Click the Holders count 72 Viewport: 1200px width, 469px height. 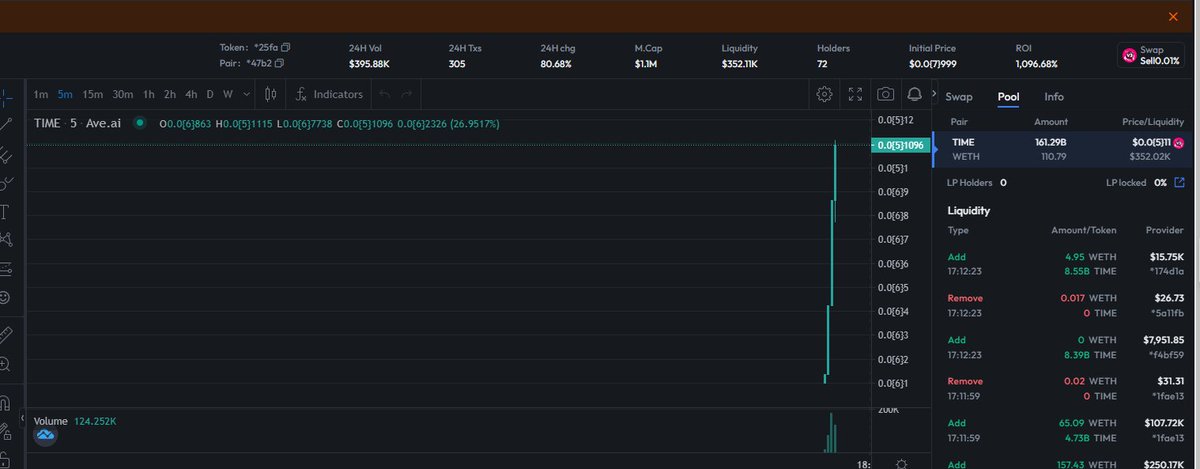coord(824,64)
